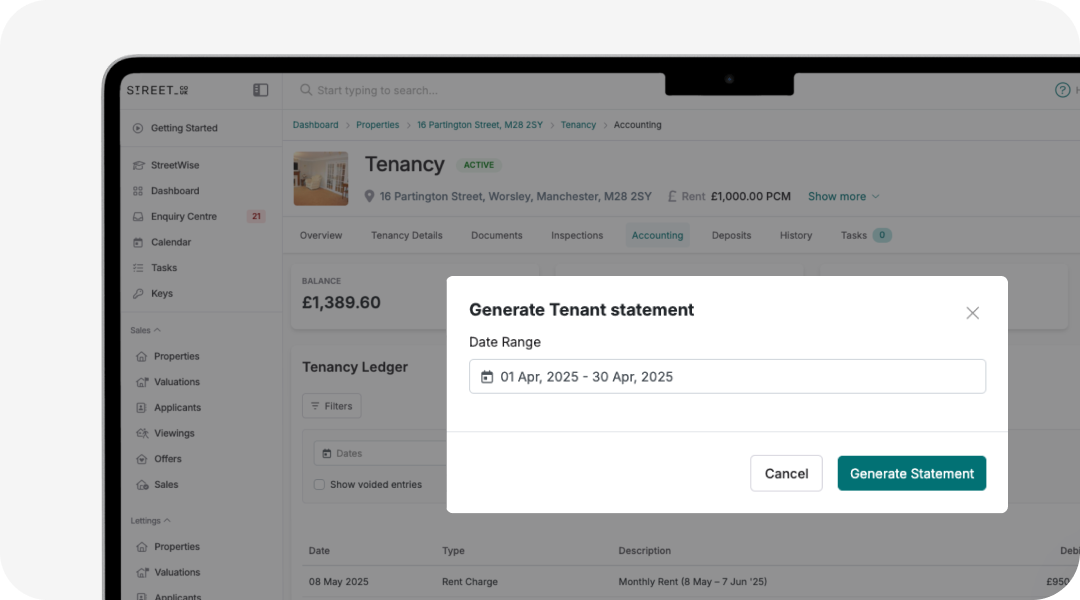Switch to the Deposits tab
The width and height of the screenshot is (1080, 600).
[x=731, y=235]
